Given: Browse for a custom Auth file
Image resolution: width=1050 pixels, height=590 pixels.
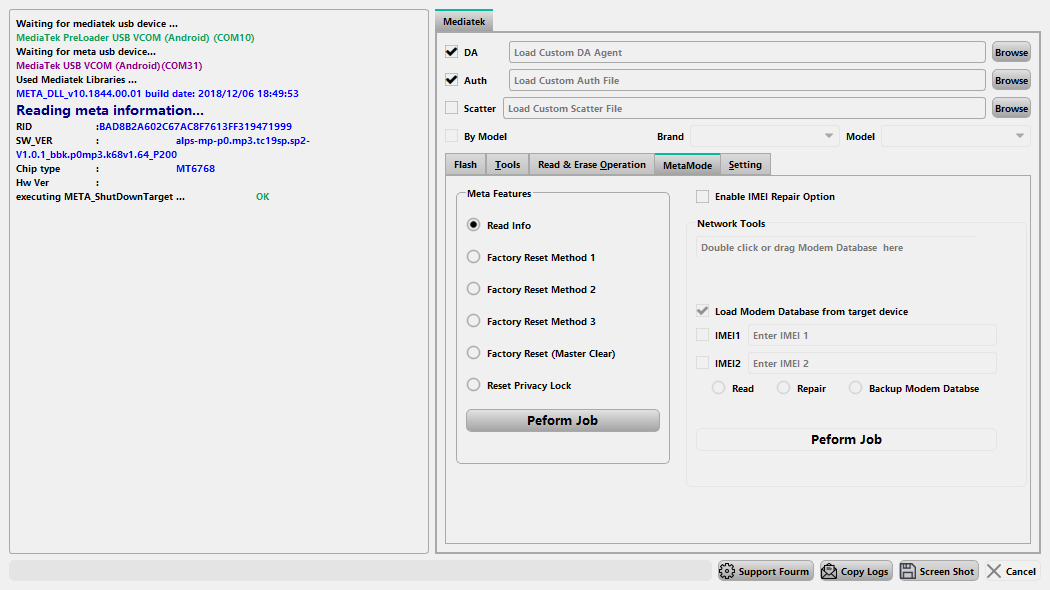Looking at the screenshot, I should click(1011, 80).
